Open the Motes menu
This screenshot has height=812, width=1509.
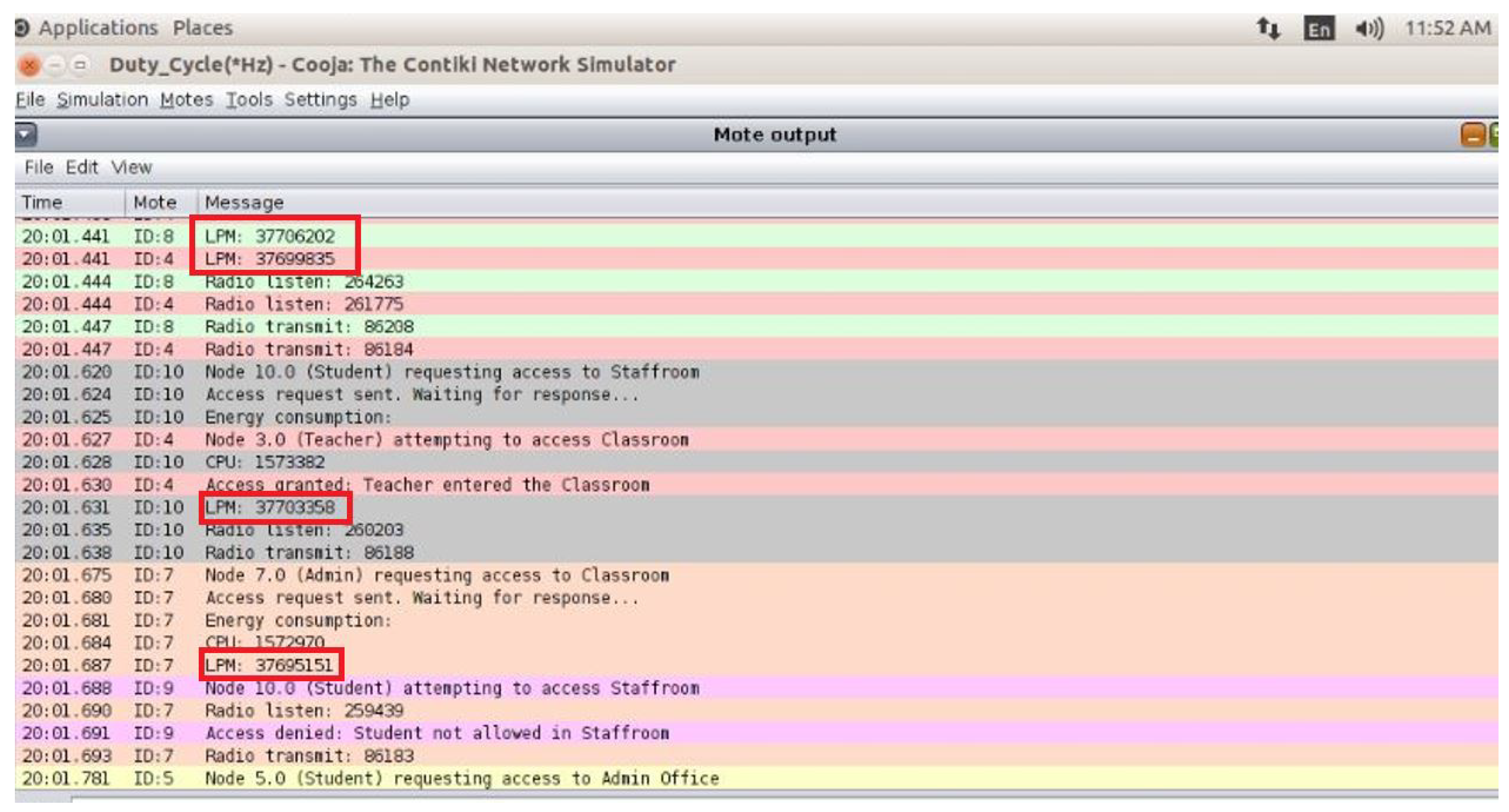pyautogui.click(x=186, y=99)
